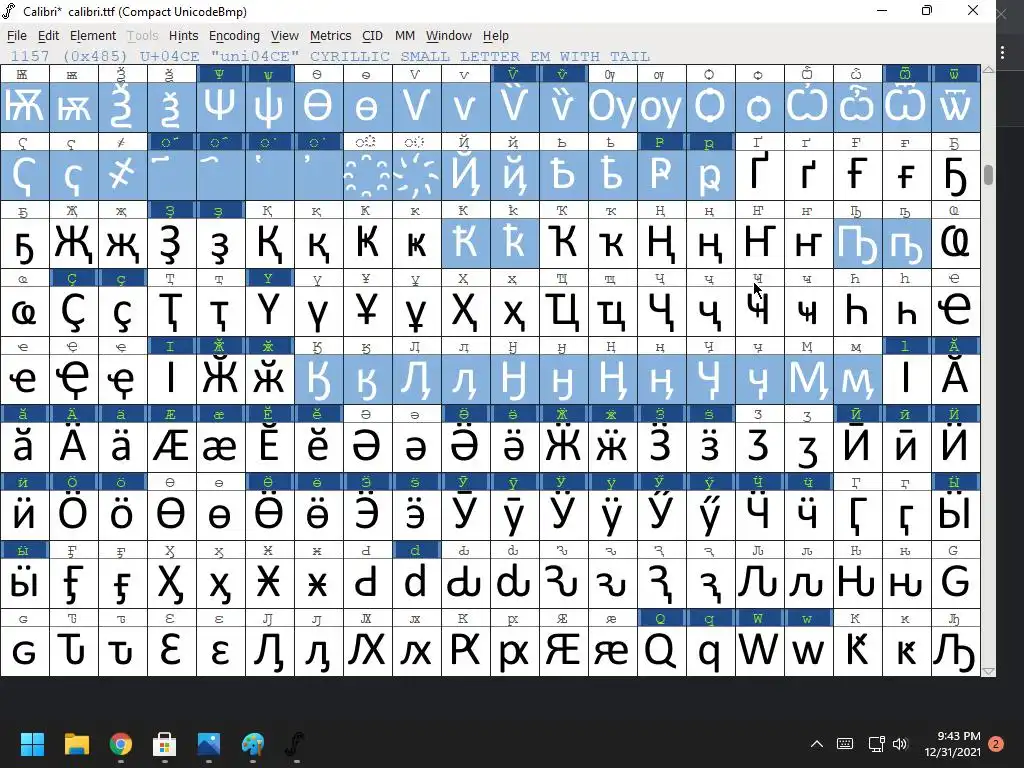This screenshot has width=1024, height=768.
Task: Switch to FontForge via its taskbar icon
Action: pos(296,744)
